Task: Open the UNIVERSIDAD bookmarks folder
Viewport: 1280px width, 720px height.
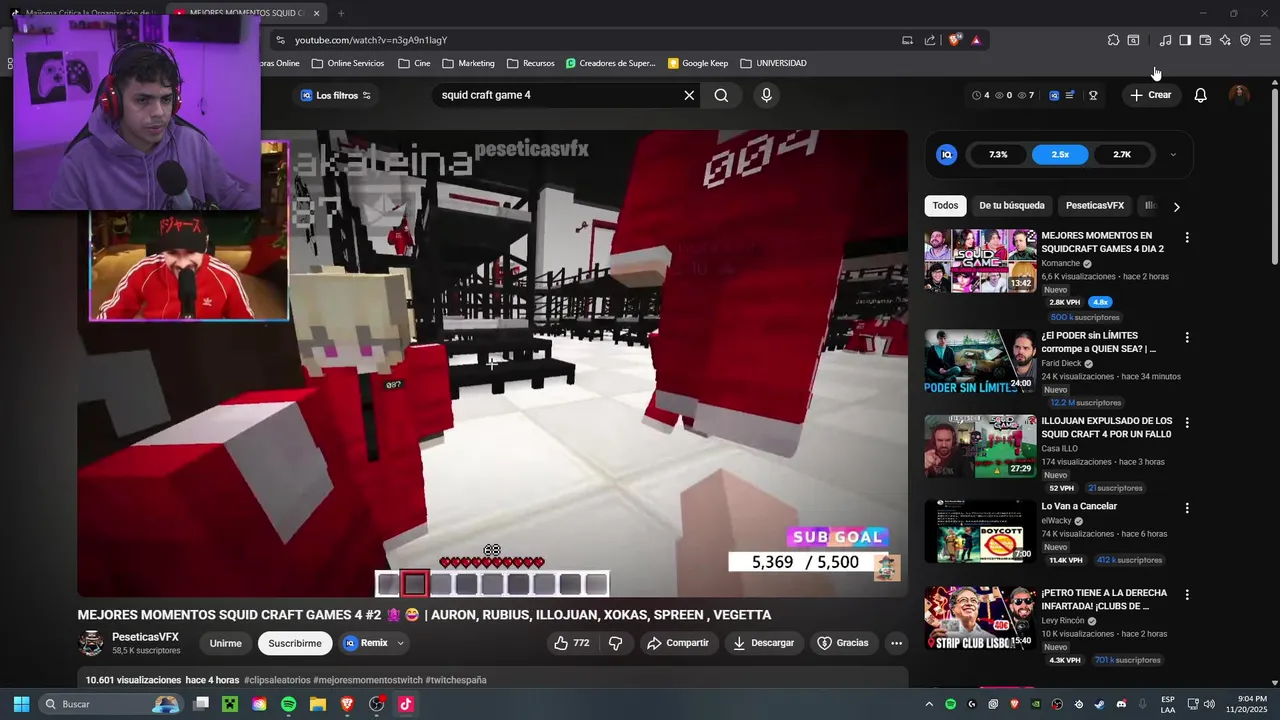Action: 773,63
